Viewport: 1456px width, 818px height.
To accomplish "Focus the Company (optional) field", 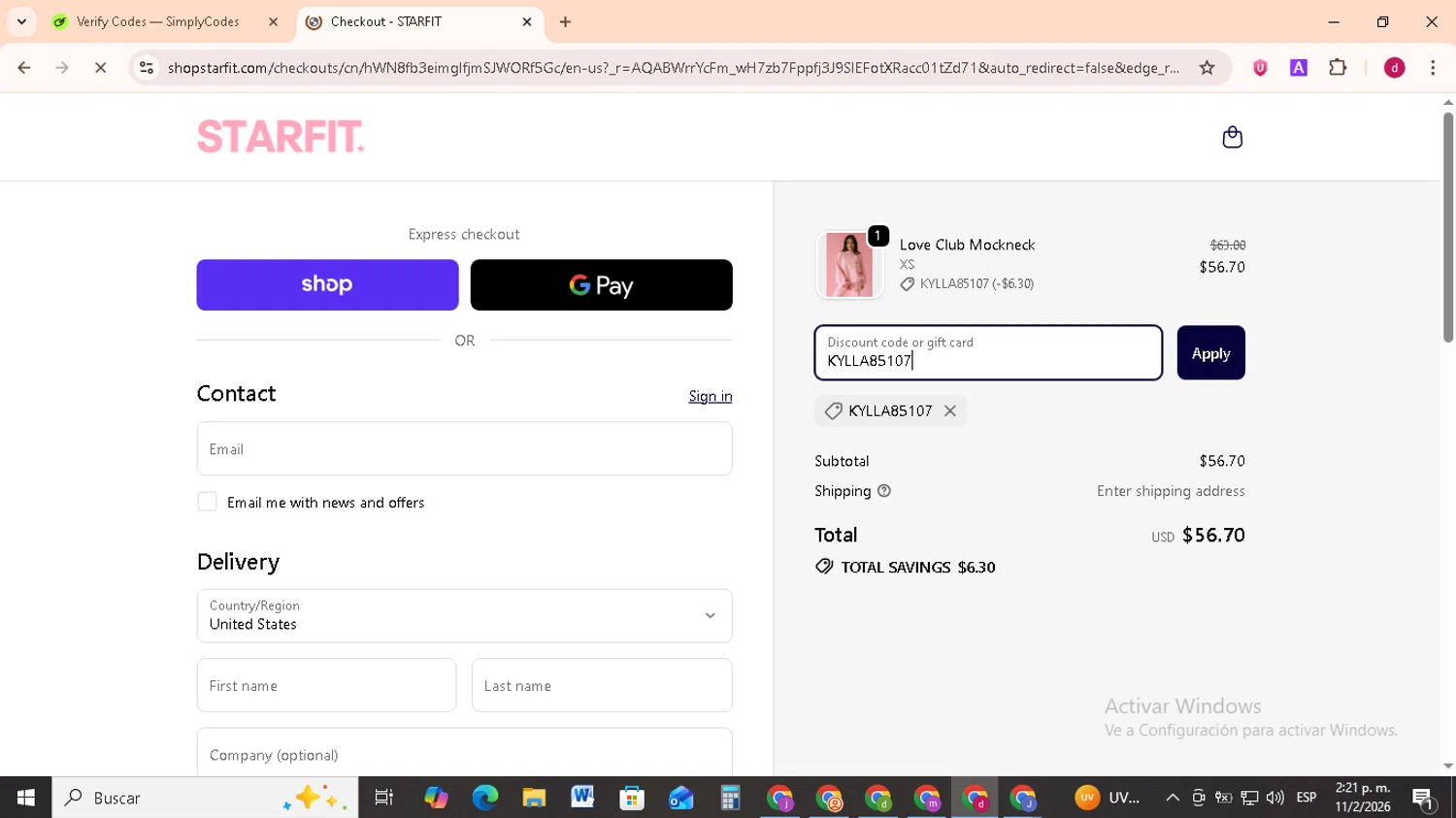I will tap(464, 753).
